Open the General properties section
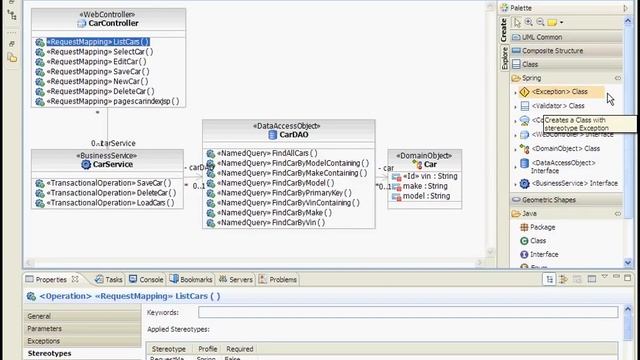Viewport: 640px width, 360px height. click(82, 316)
